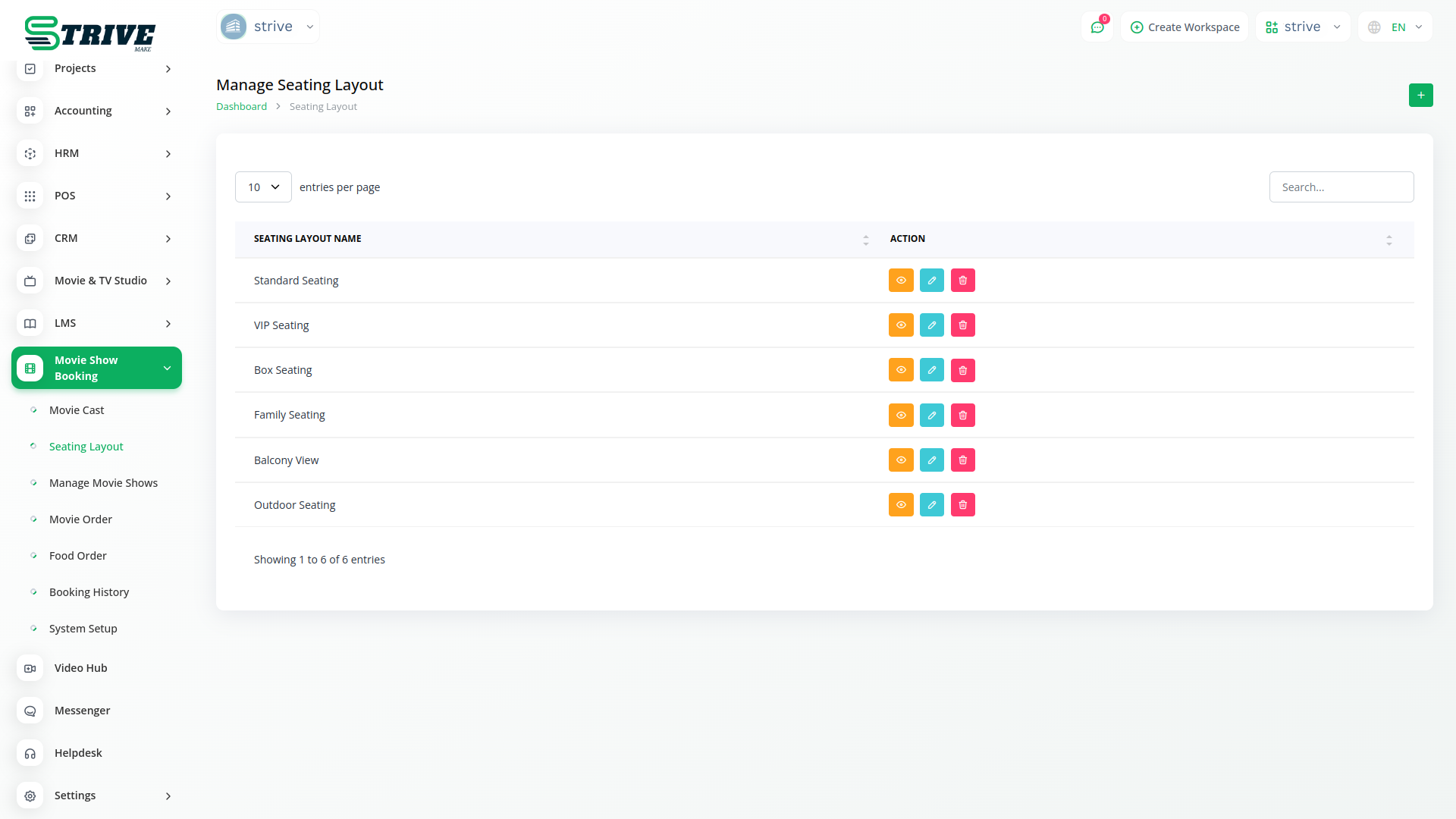This screenshot has width=1456, height=819.
Task: Open the Helpdesk headset icon
Action: (30, 753)
